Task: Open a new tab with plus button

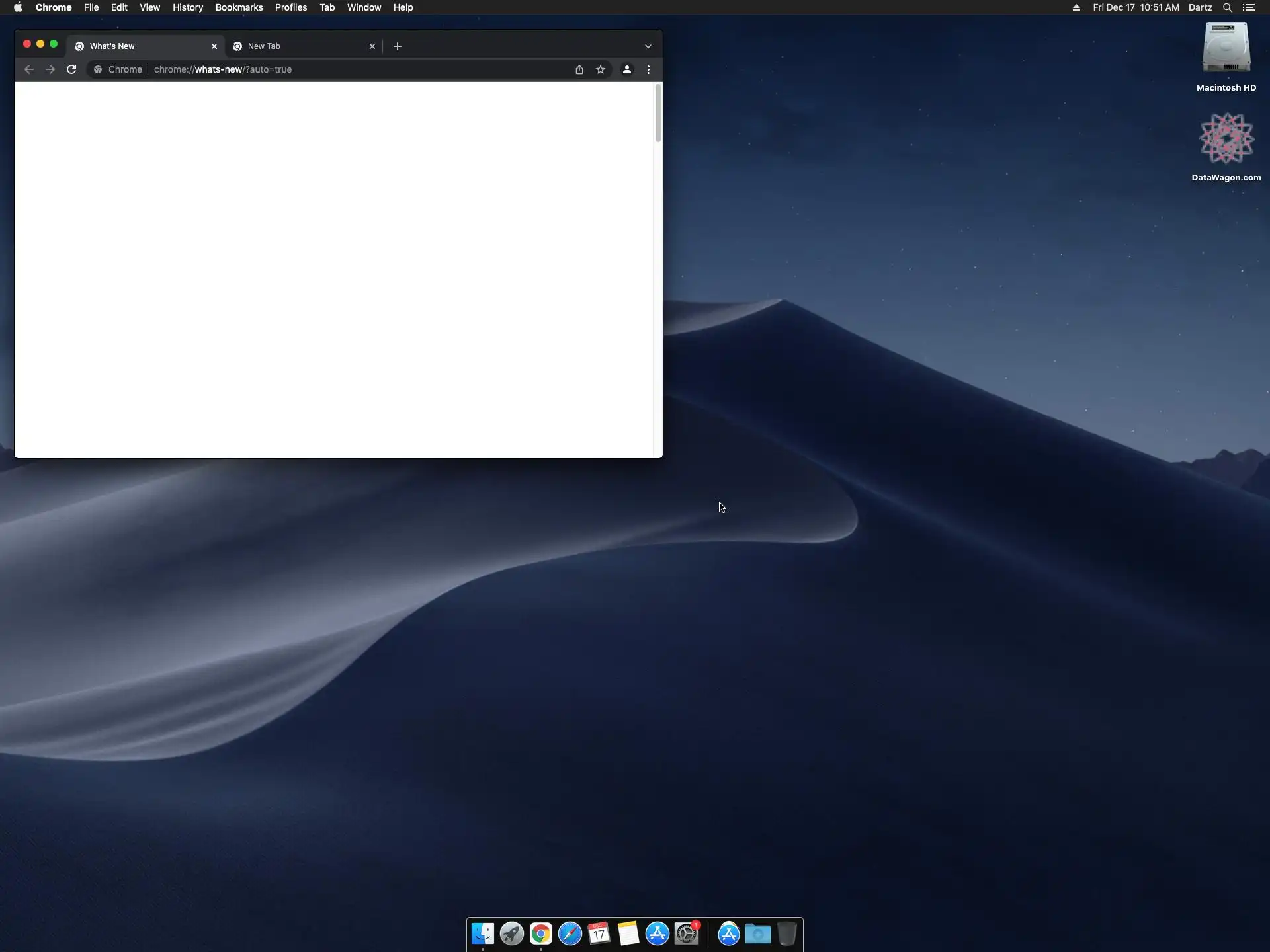Action: pos(398,46)
